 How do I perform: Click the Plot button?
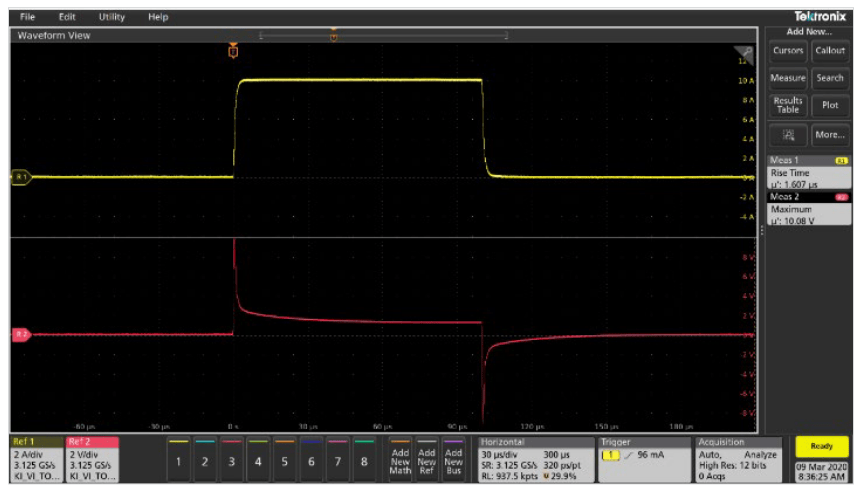click(830, 105)
